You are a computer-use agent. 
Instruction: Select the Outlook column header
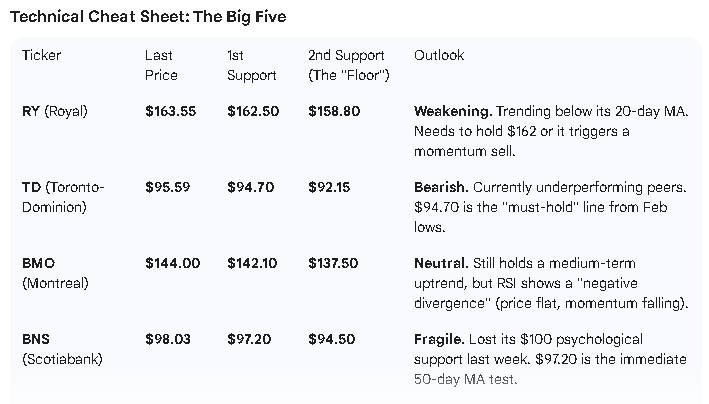[x=439, y=56]
